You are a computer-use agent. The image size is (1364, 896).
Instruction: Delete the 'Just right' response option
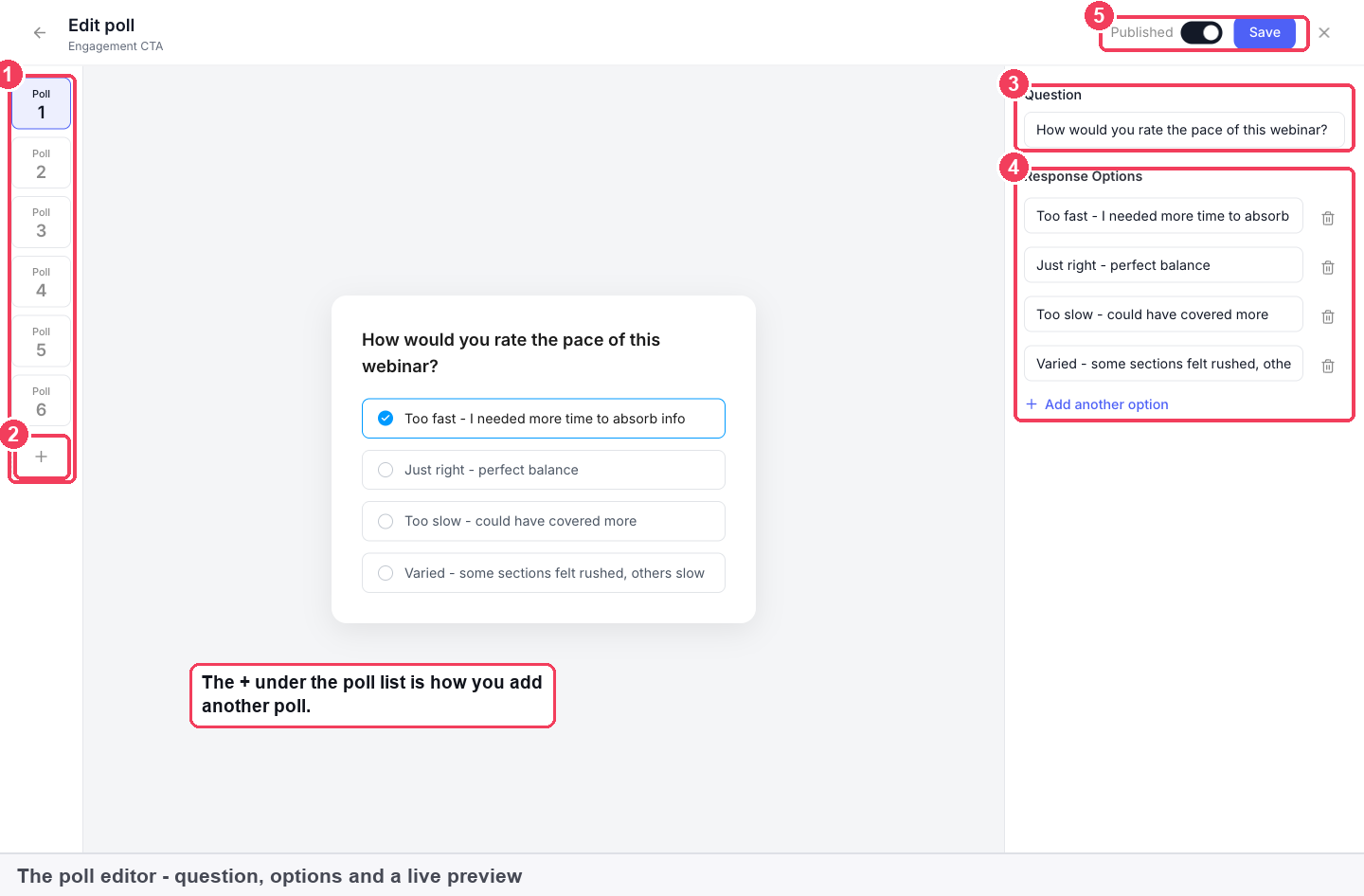point(1328,267)
